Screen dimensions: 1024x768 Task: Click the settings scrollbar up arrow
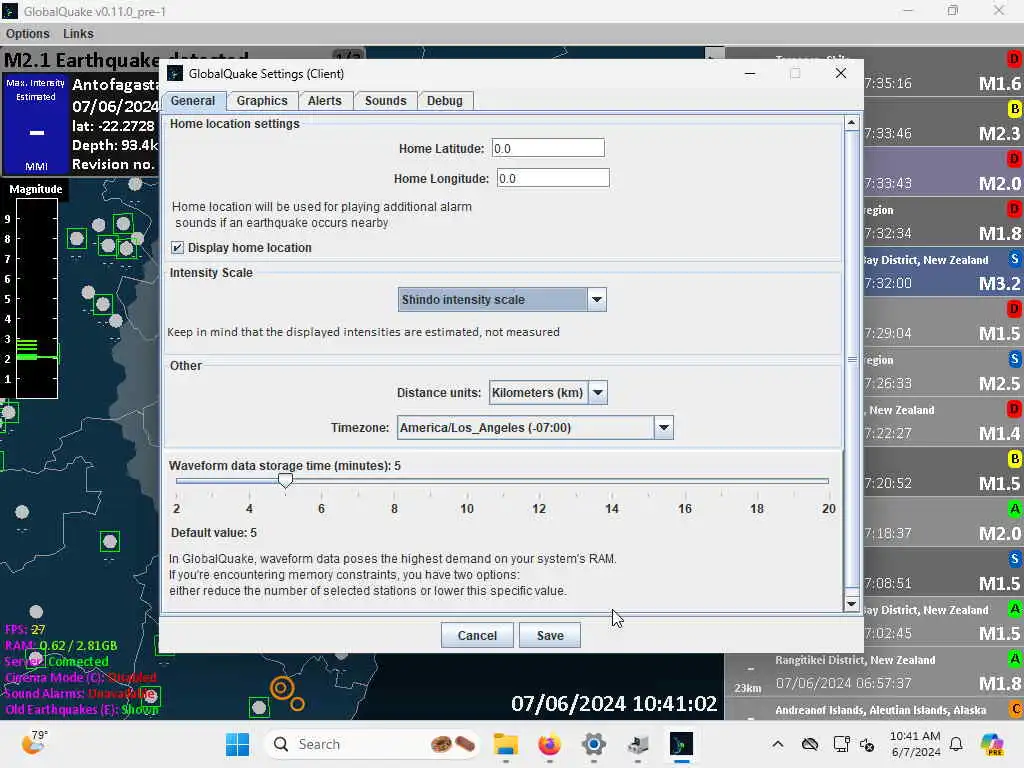[851, 123]
